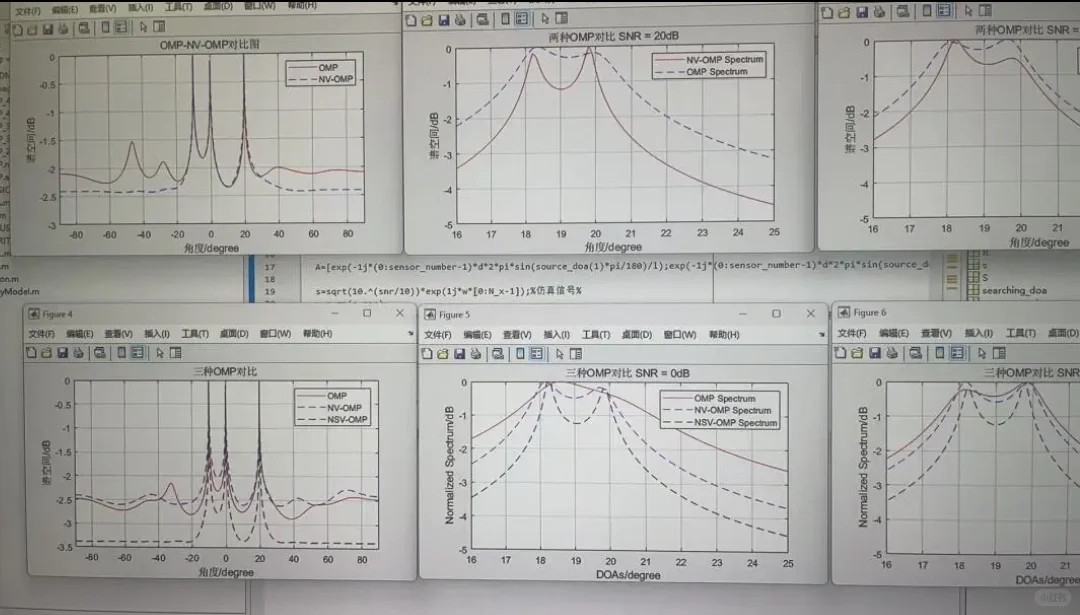Toggle Insert Legend in SNR = 20dB figure toolbar
This screenshot has height=615, width=1080.
point(522,19)
